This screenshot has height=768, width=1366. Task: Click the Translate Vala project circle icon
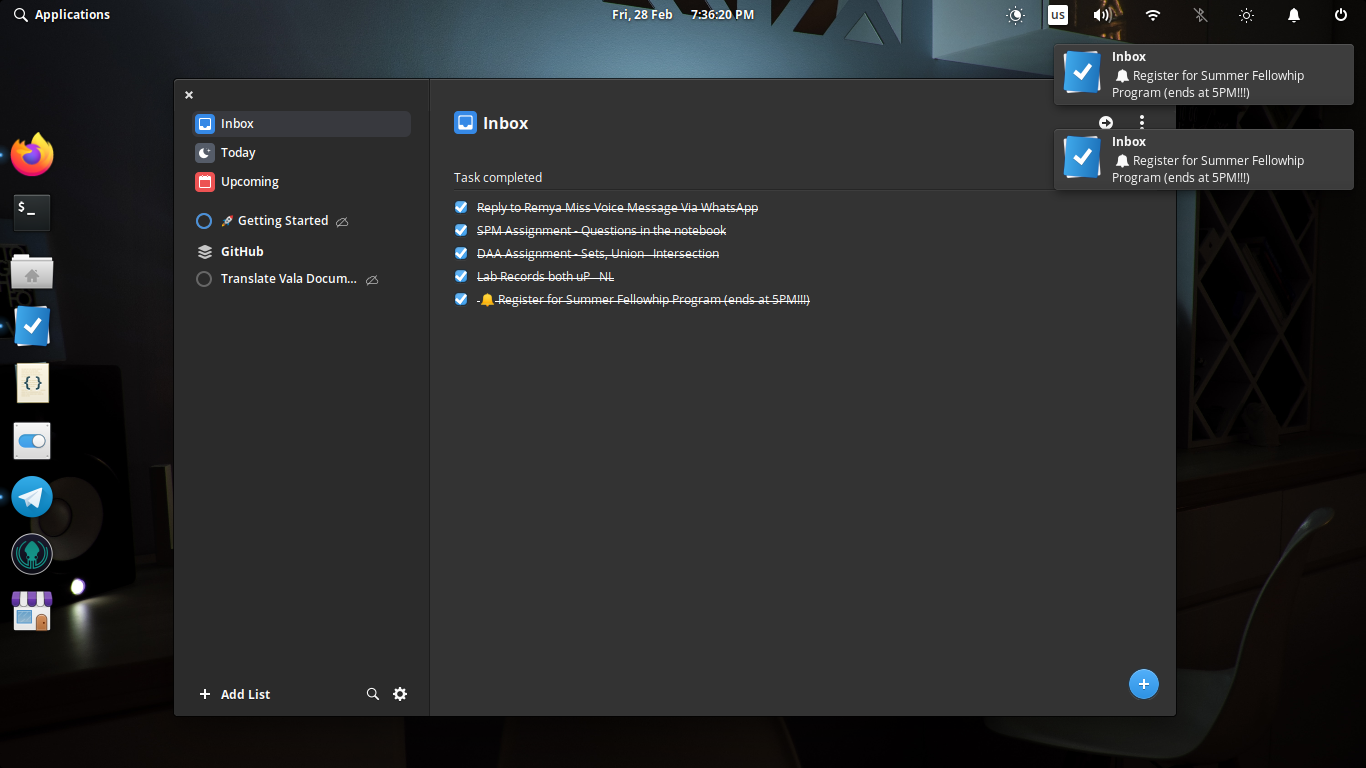click(x=204, y=279)
